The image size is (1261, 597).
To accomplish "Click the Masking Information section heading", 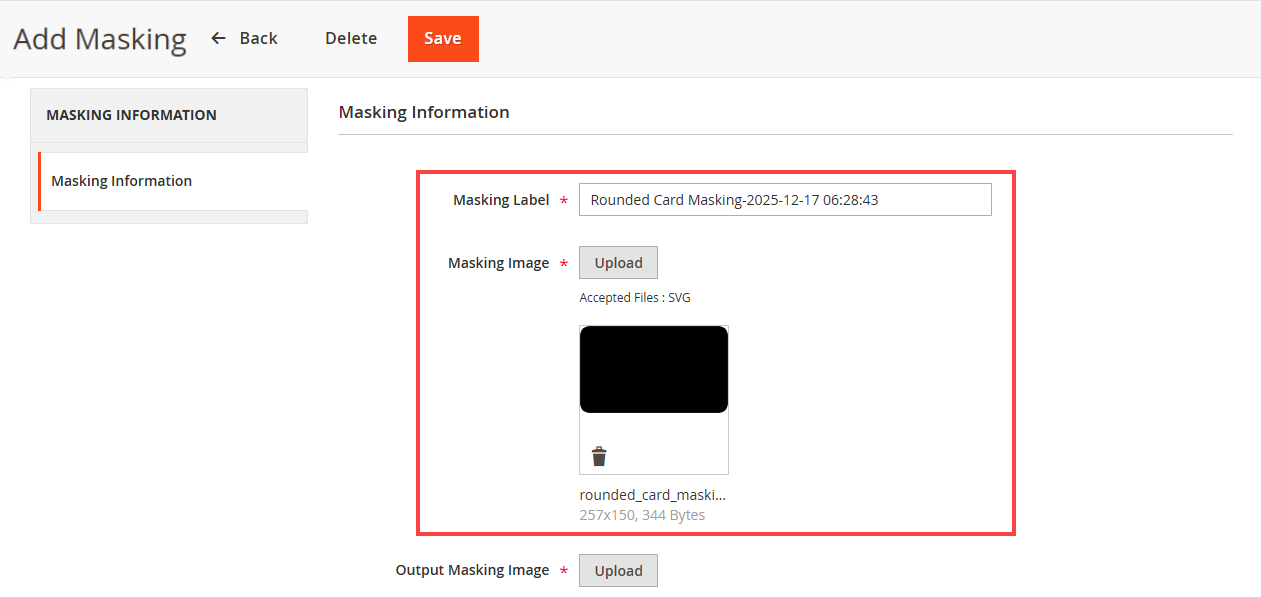I will (424, 112).
